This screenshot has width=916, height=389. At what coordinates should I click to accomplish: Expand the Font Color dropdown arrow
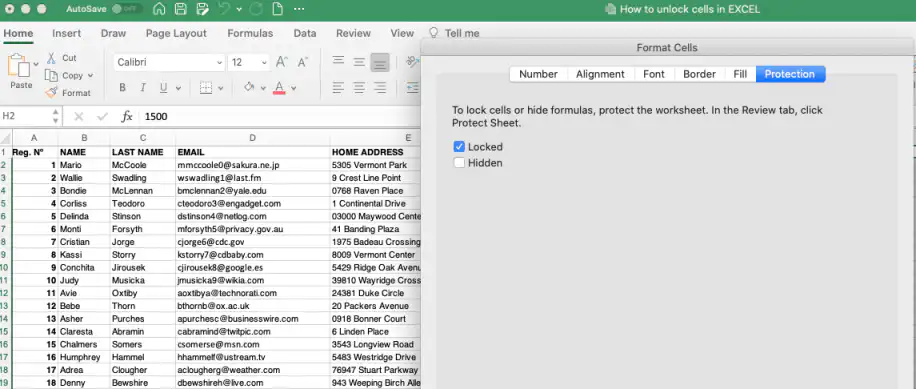point(293,89)
